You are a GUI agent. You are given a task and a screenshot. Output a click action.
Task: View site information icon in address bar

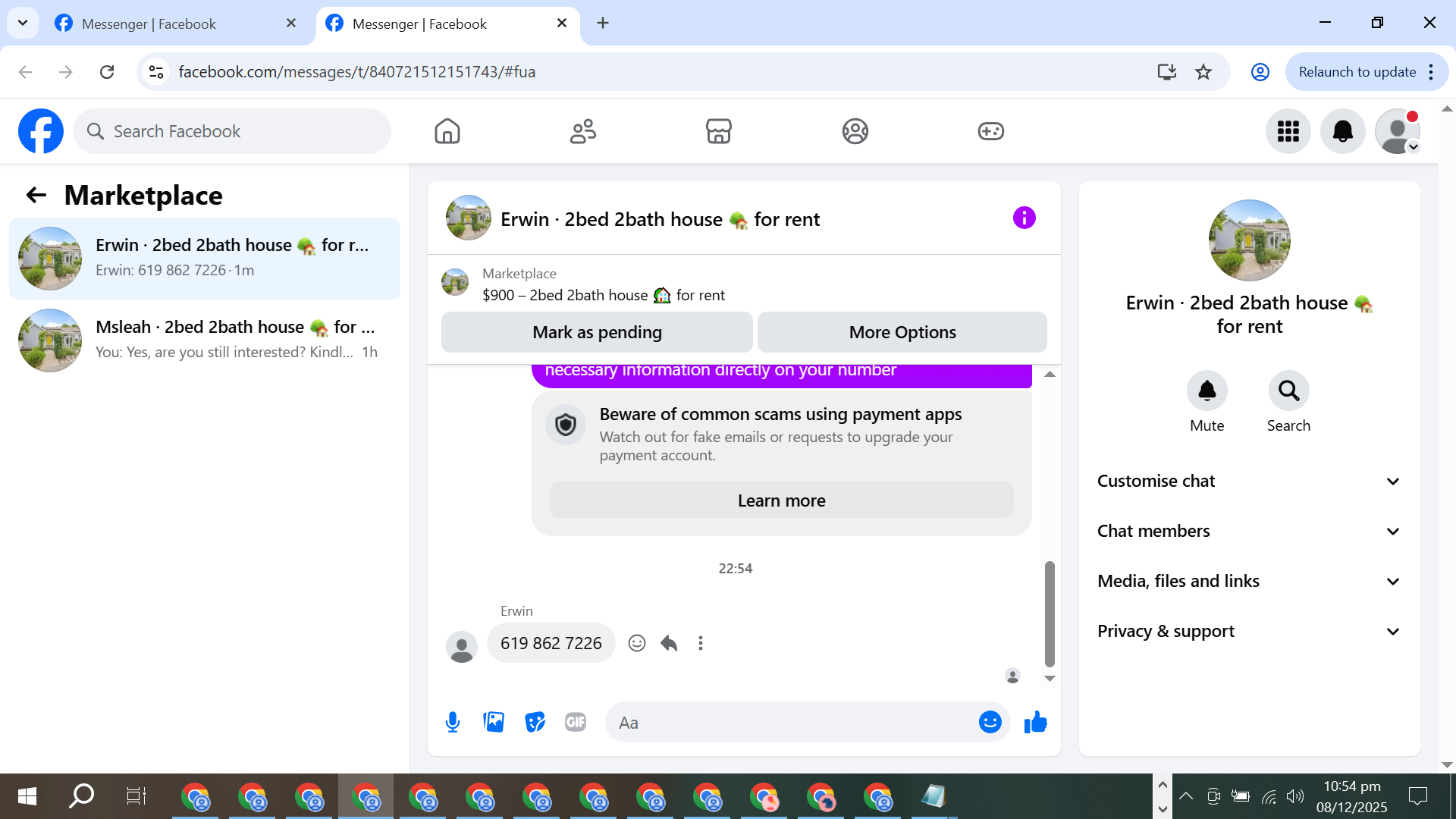156,72
